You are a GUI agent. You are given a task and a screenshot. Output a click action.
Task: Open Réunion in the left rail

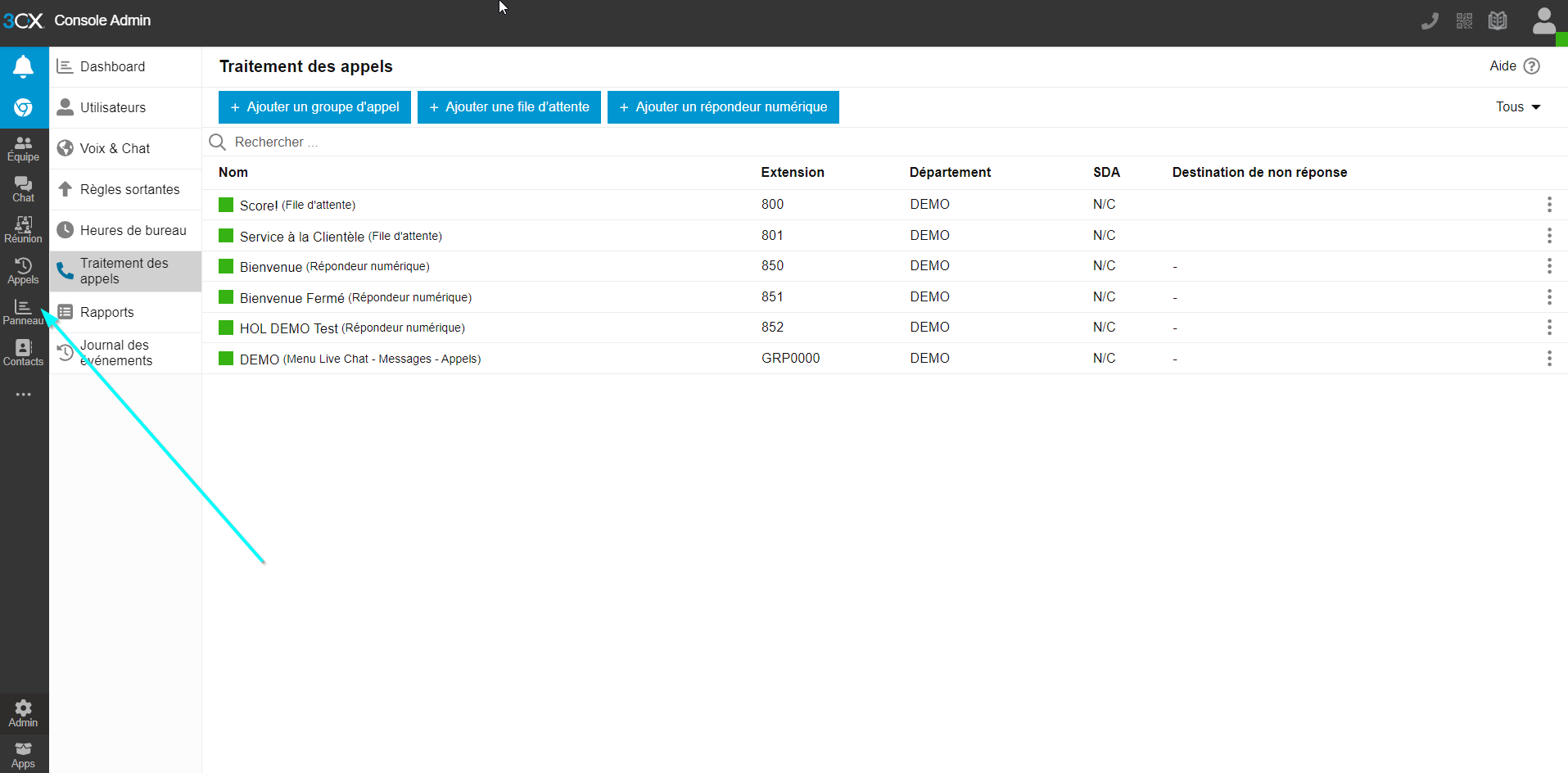(x=24, y=231)
